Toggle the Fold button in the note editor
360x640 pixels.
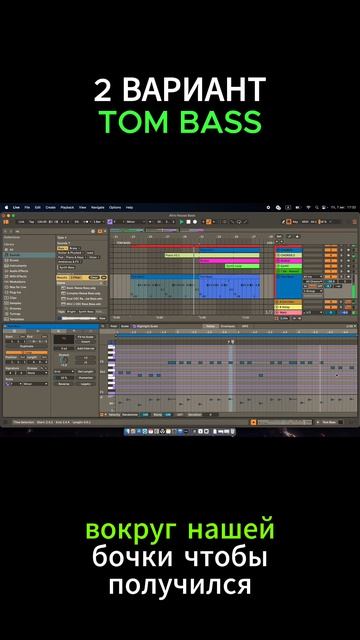[113, 326]
